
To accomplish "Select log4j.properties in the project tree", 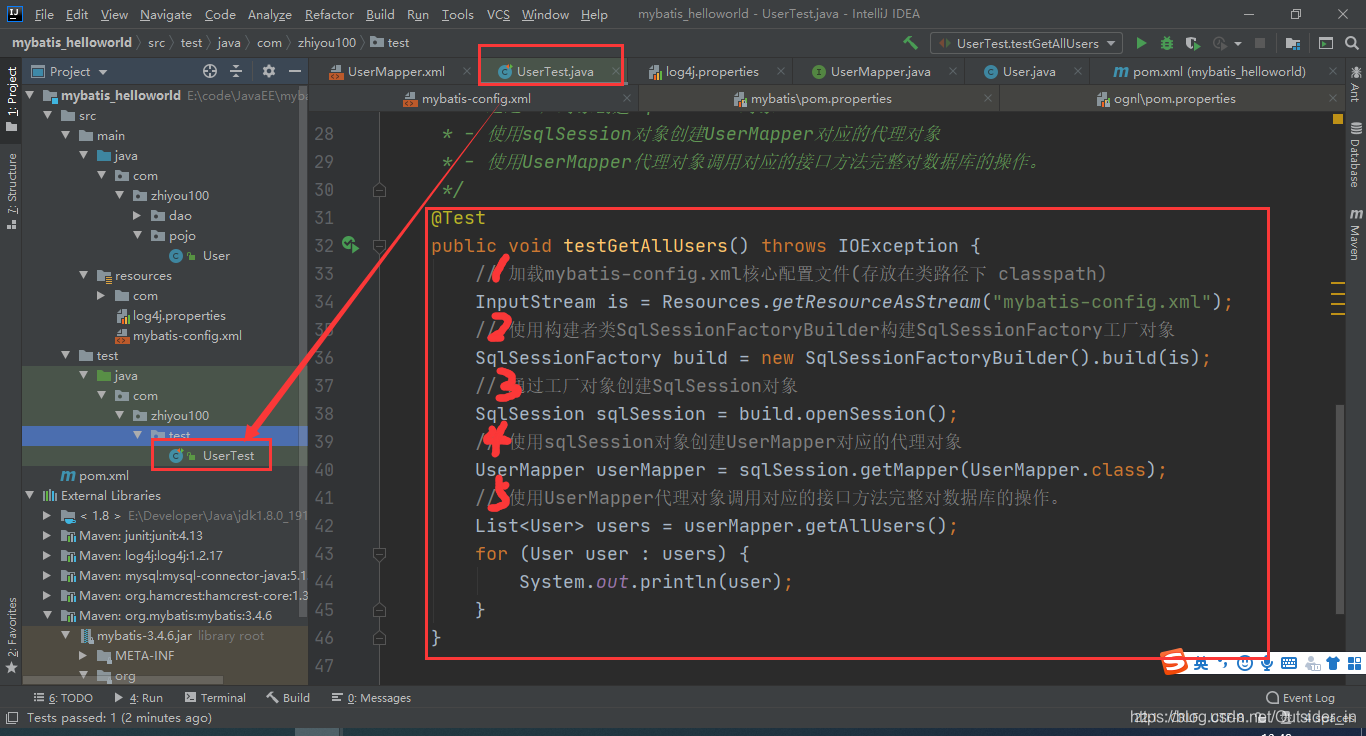I will pyautogui.click(x=171, y=316).
